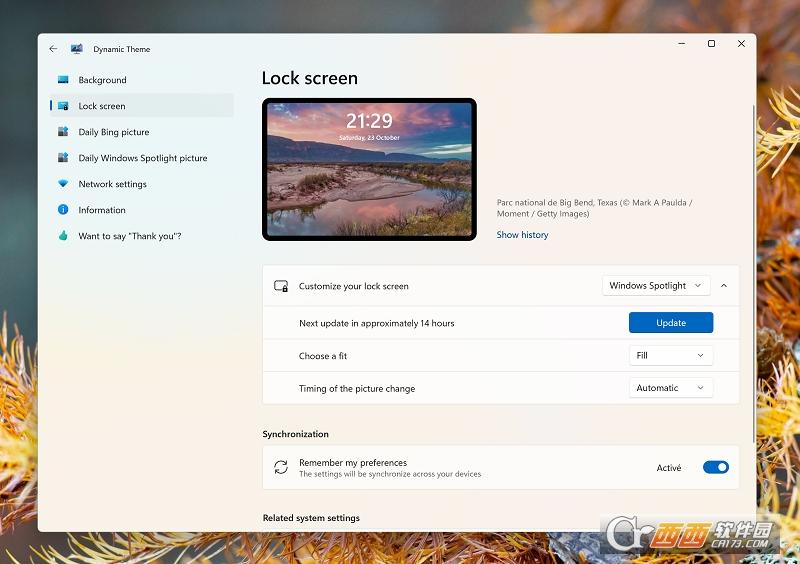
Task: Click the lock screen customize icon
Action: (281, 286)
